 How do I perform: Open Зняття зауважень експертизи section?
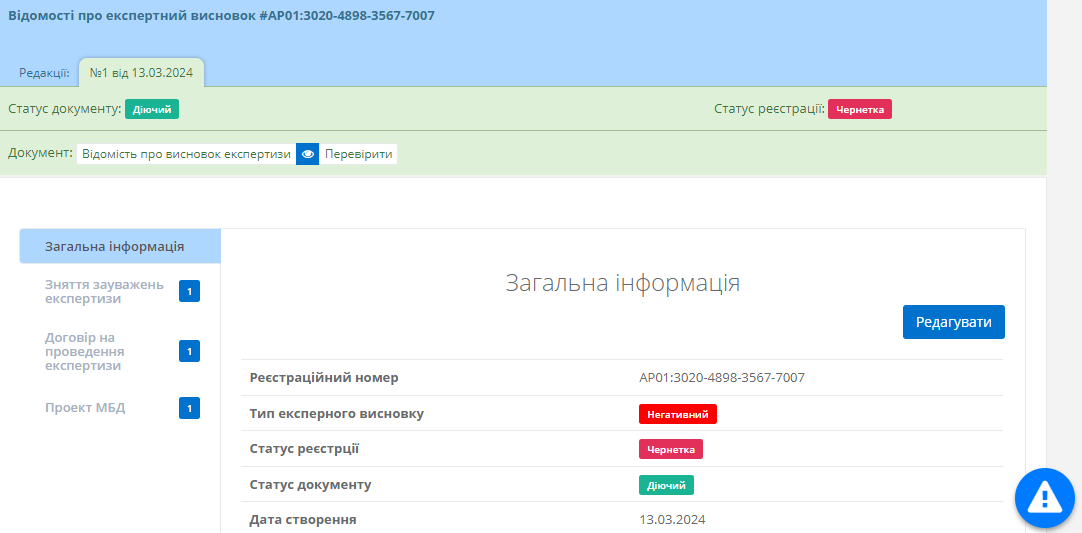point(104,291)
